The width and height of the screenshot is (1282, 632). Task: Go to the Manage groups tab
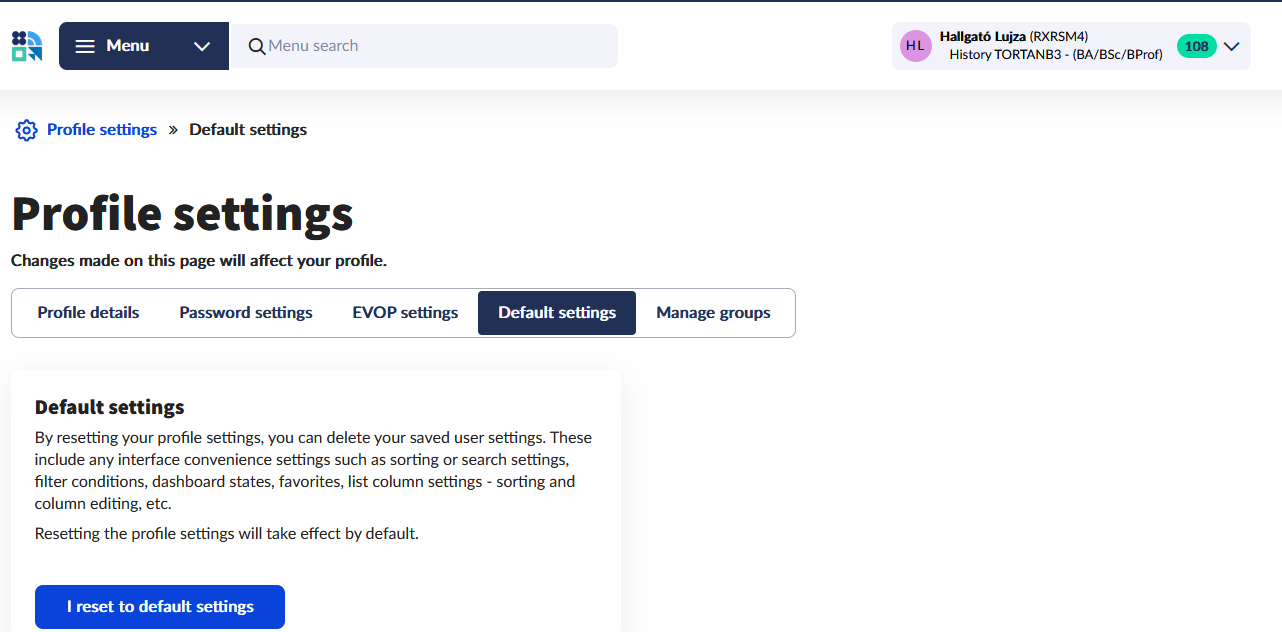click(713, 313)
